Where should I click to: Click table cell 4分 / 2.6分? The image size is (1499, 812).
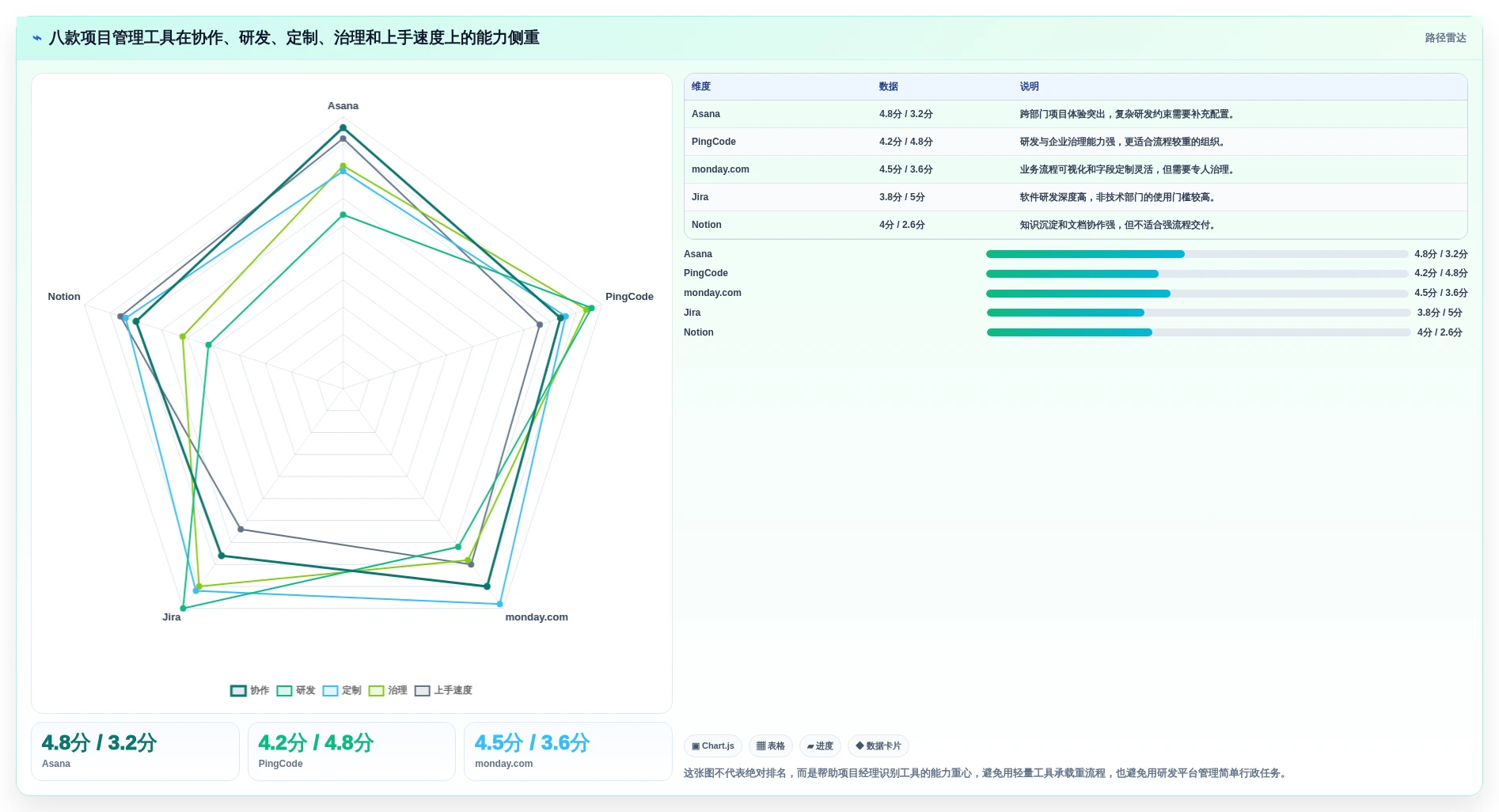[x=902, y=225]
